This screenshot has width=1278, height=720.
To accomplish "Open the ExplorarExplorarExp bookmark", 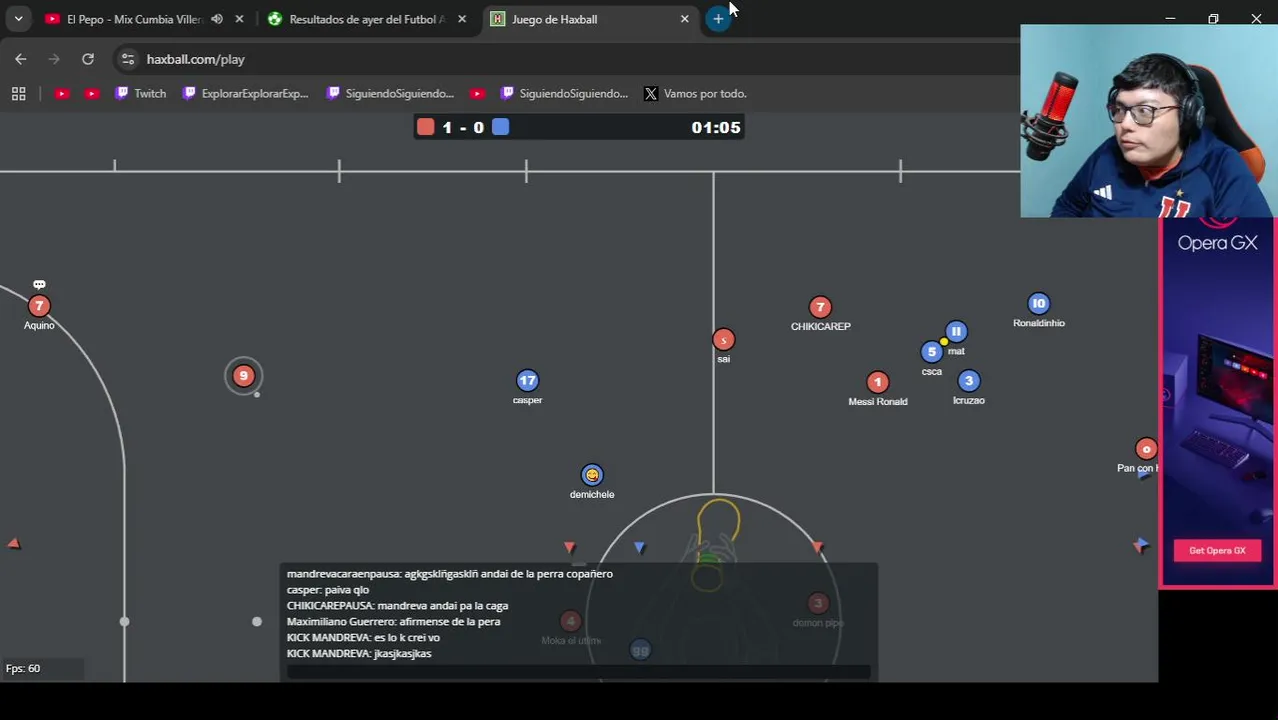I will [245, 93].
